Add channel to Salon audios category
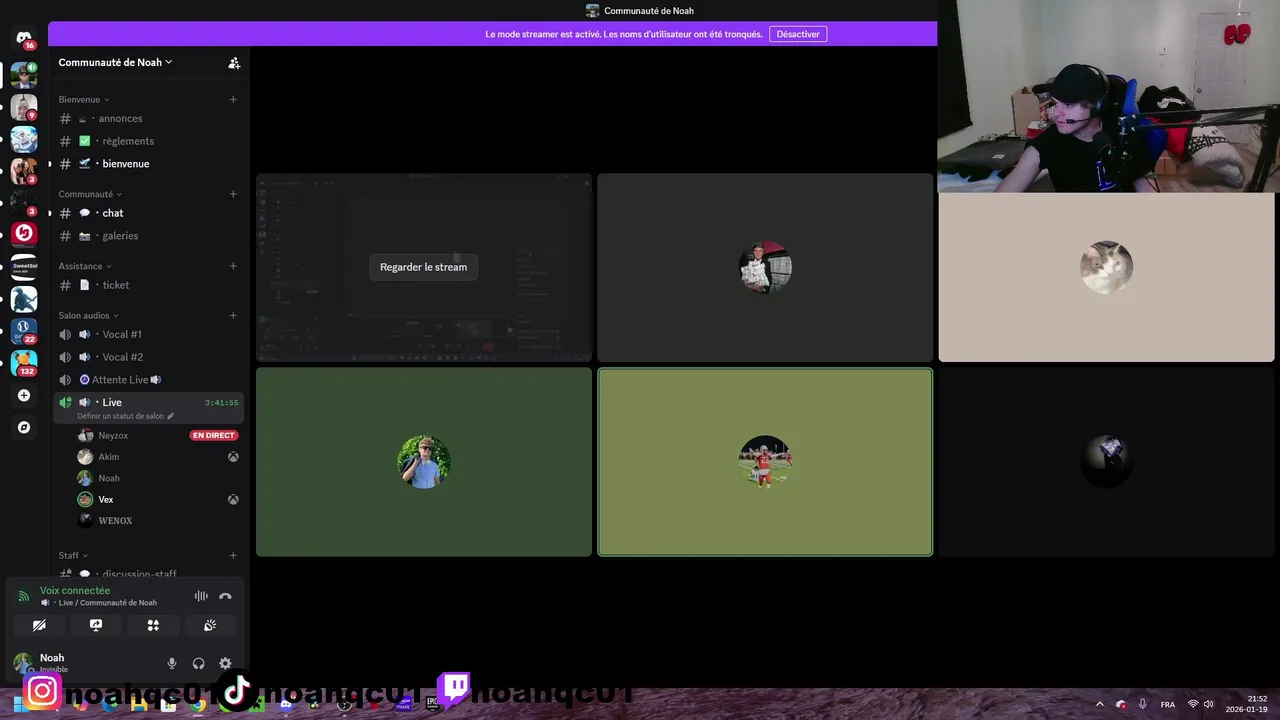The height and width of the screenshot is (720, 1280). pos(233,315)
